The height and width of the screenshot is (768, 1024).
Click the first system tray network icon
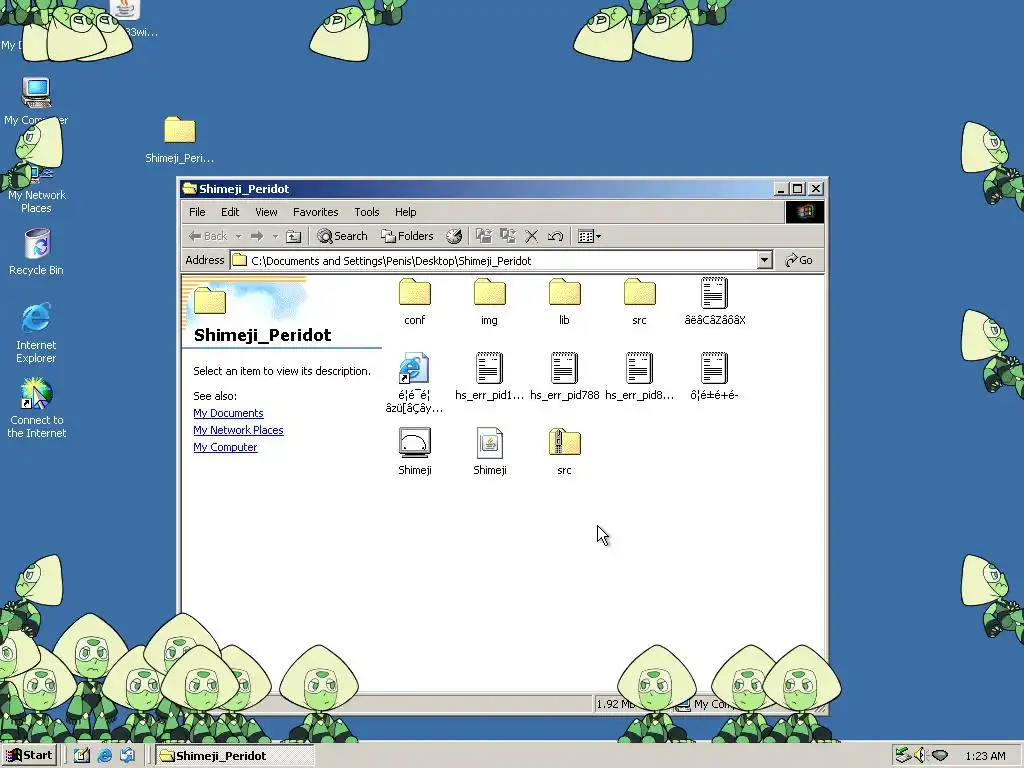(903, 756)
